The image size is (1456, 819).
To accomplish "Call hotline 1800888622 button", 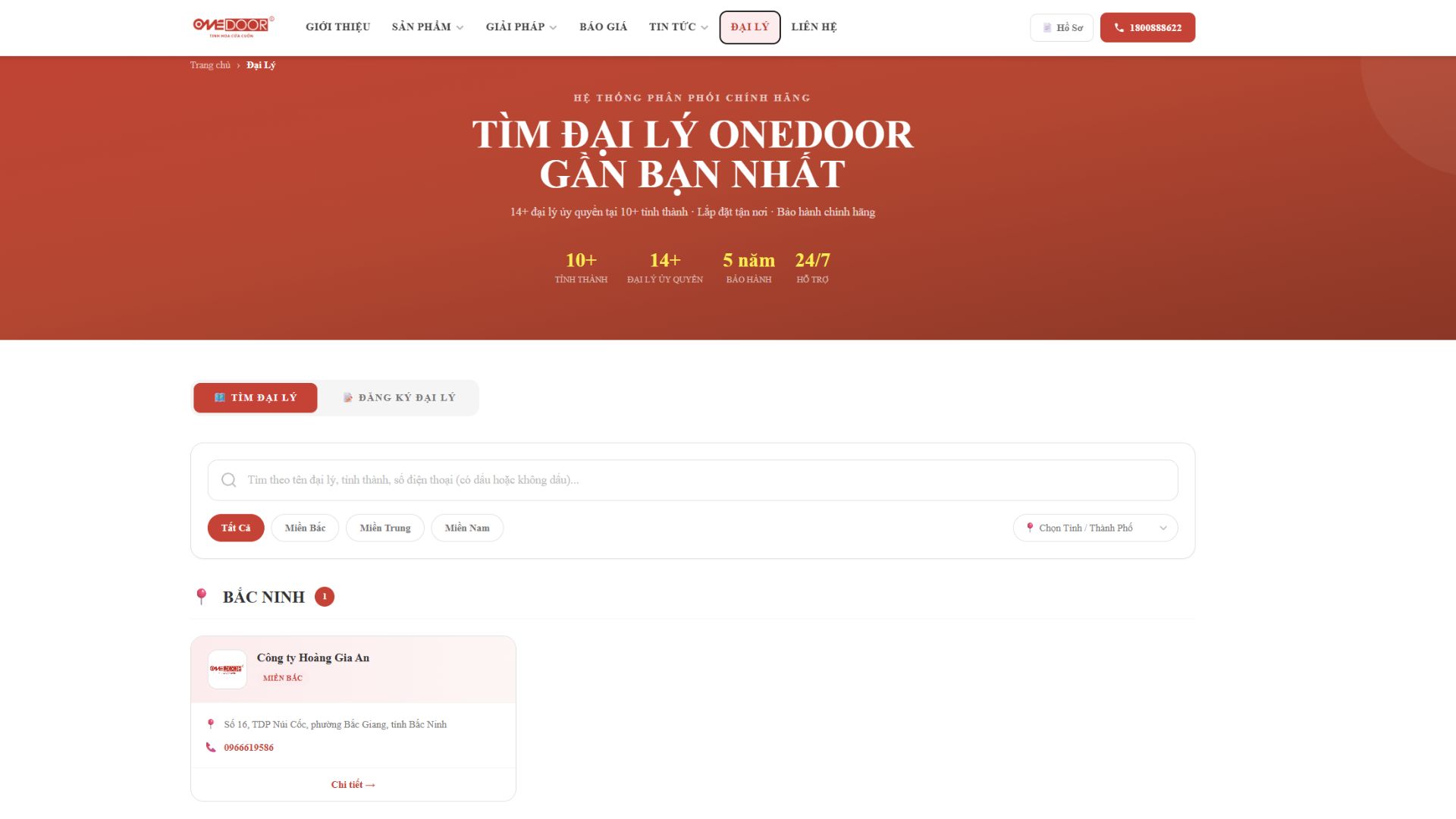I will click(1147, 27).
